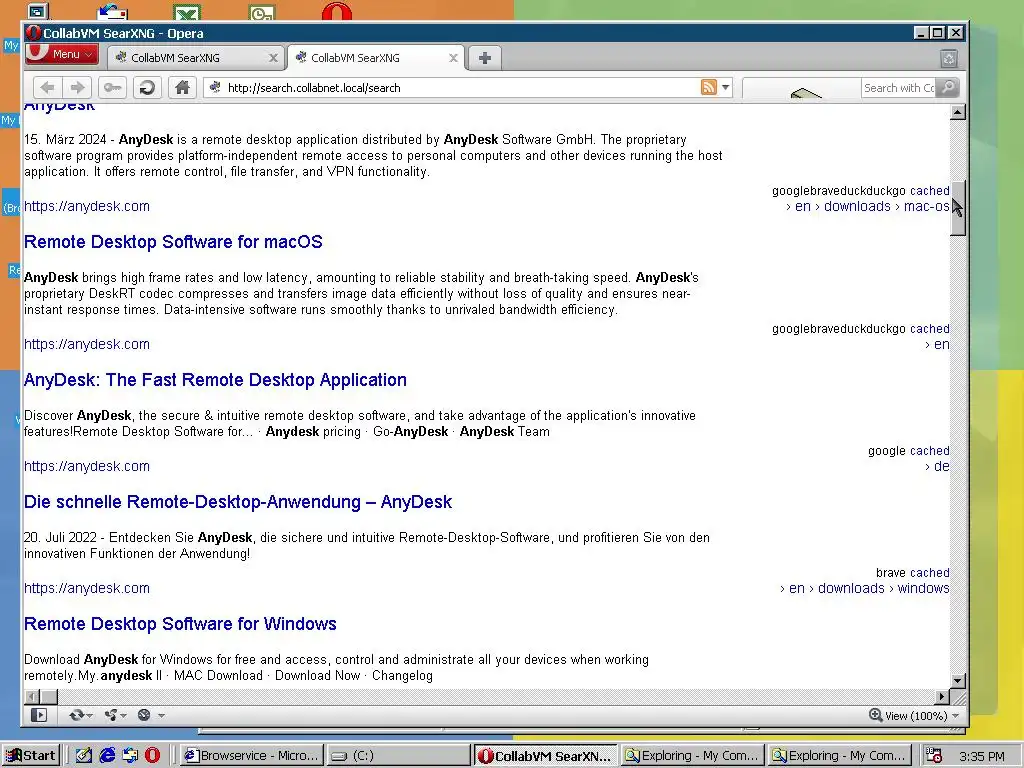Reload the current page

click(147, 88)
